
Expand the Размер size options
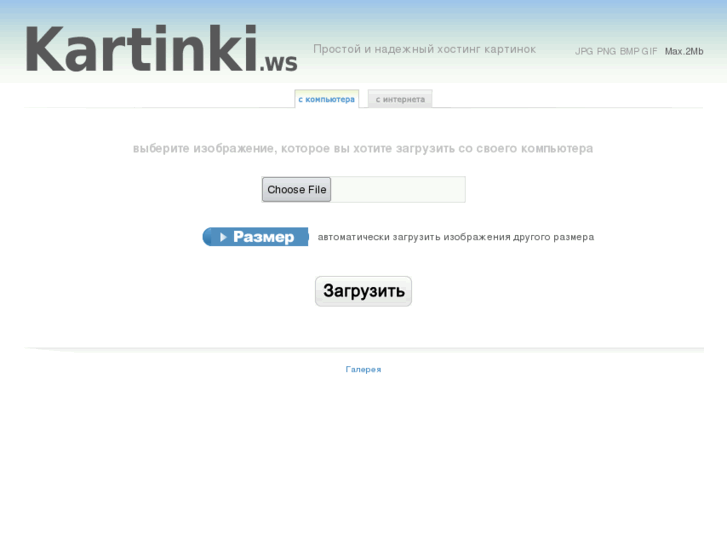pyautogui.click(x=255, y=237)
